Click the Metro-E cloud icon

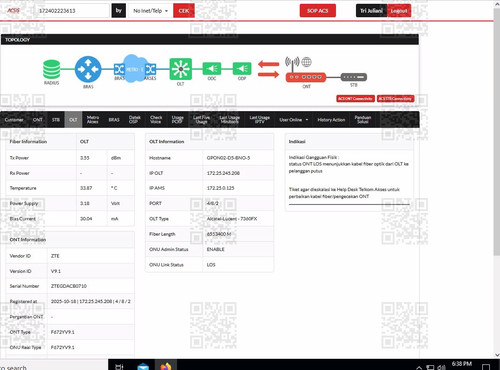pos(134,69)
